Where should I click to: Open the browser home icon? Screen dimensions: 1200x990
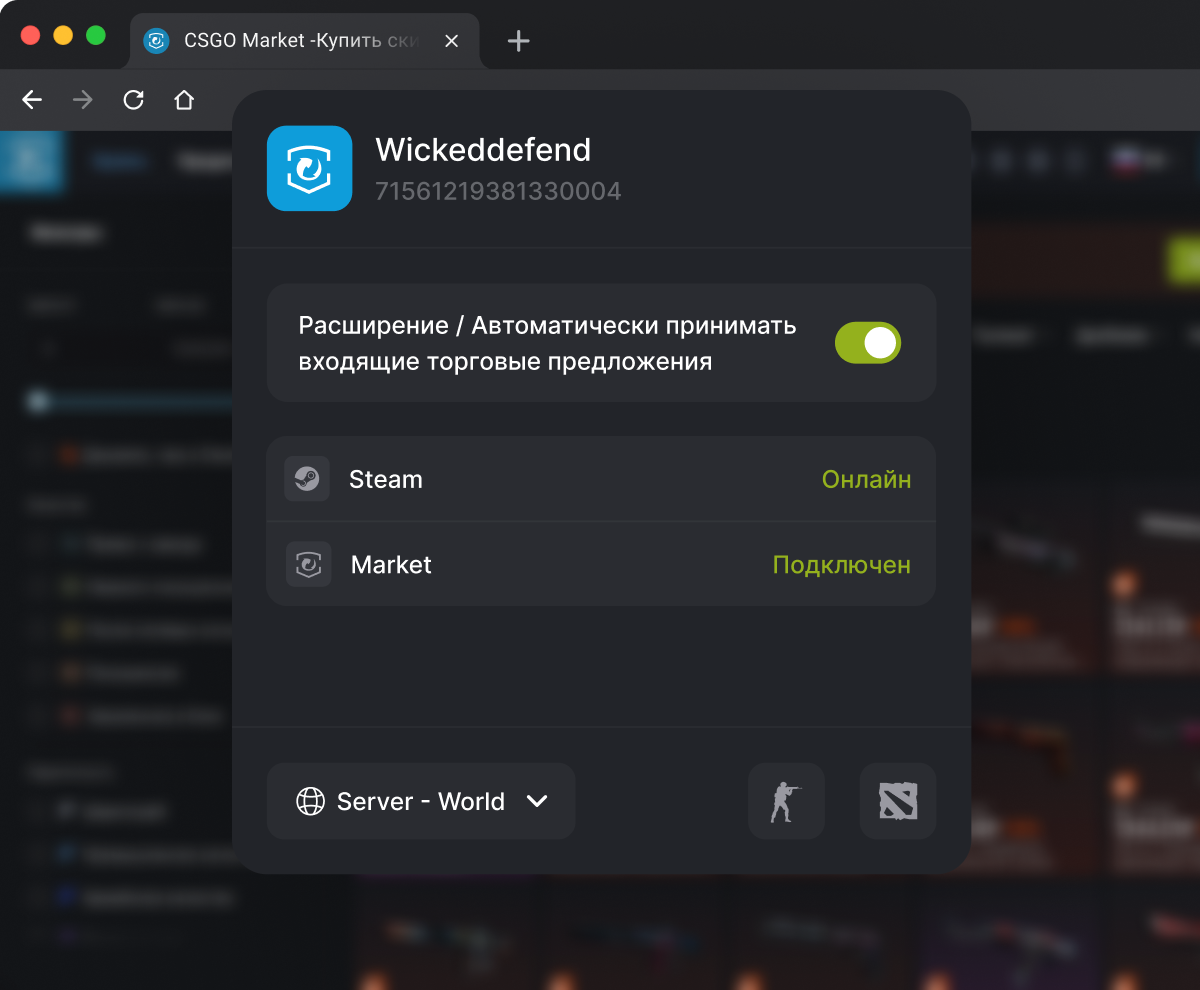(x=184, y=100)
